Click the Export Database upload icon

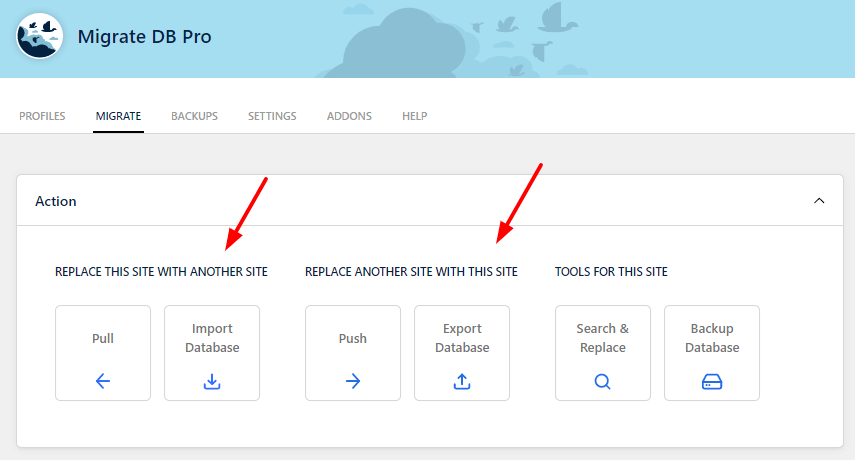[462, 381]
